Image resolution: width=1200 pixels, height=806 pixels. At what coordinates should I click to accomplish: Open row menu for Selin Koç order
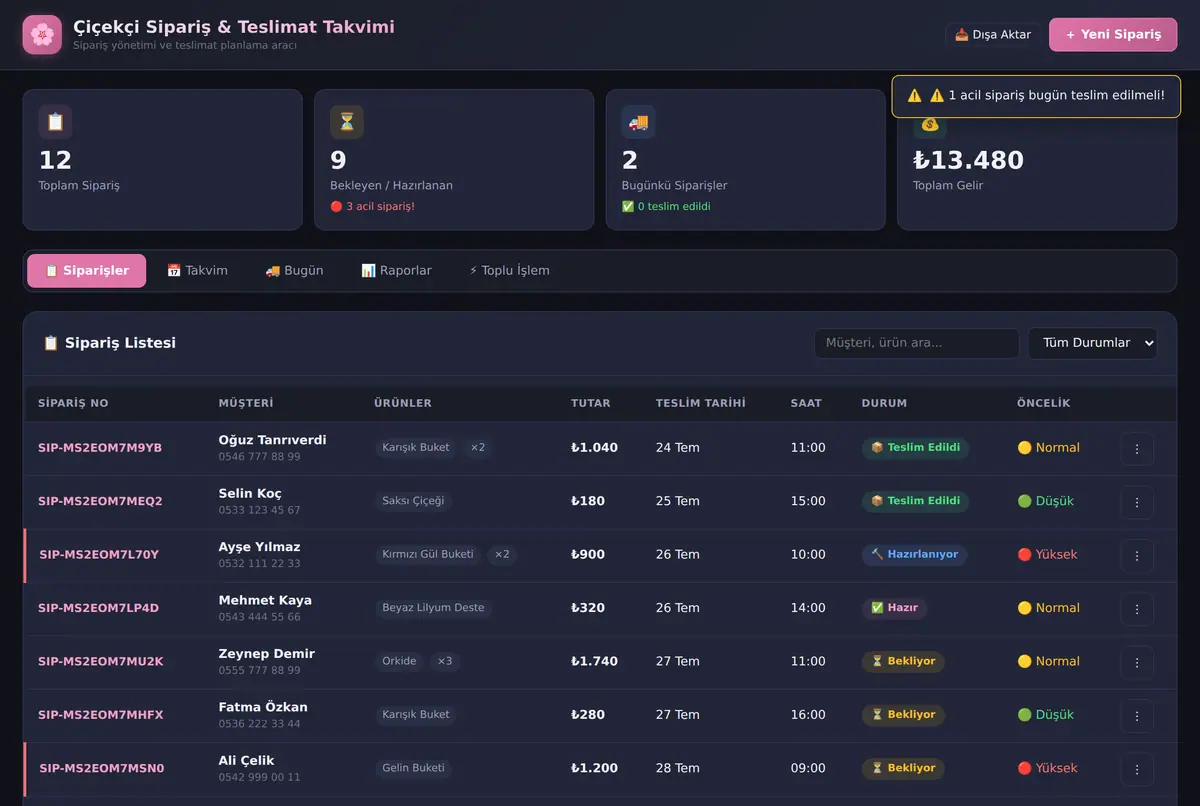click(x=1137, y=501)
